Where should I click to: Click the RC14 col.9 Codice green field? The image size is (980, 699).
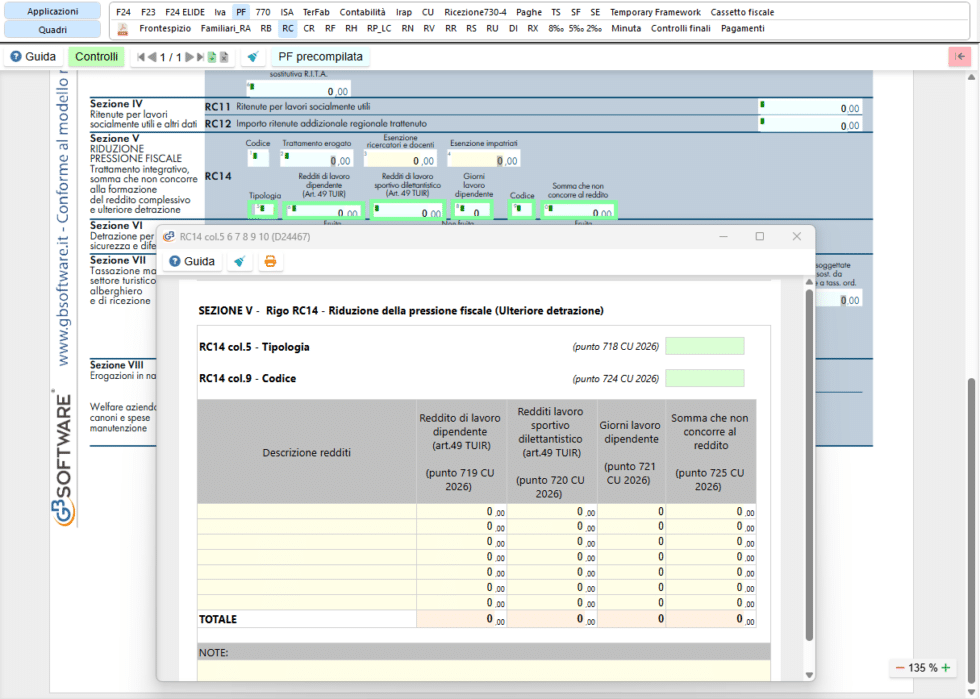[x=704, y=378]
